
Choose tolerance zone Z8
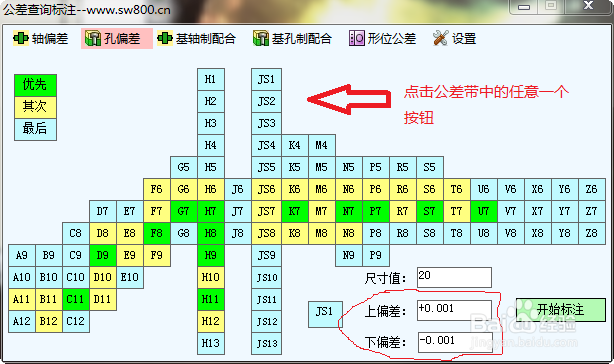(592, 233)
